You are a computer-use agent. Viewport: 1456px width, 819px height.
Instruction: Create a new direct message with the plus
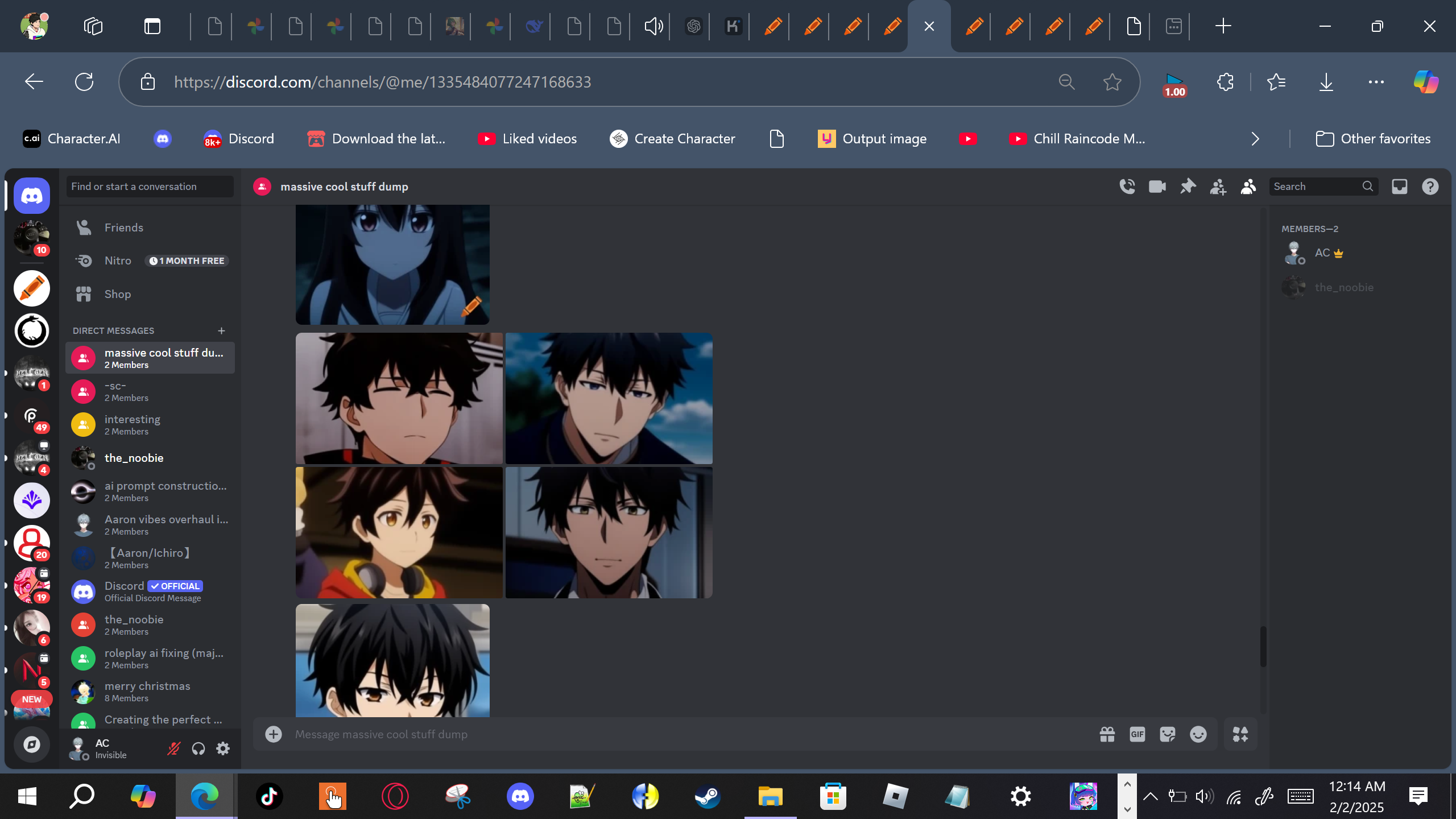tap(221, 330)
